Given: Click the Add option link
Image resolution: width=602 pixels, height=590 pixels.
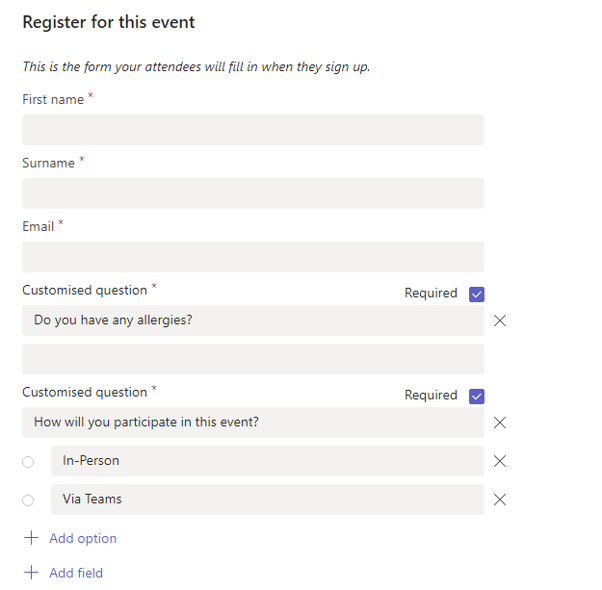Looking at the screenshot, I should pyautogui.click(x=83, y=538).
